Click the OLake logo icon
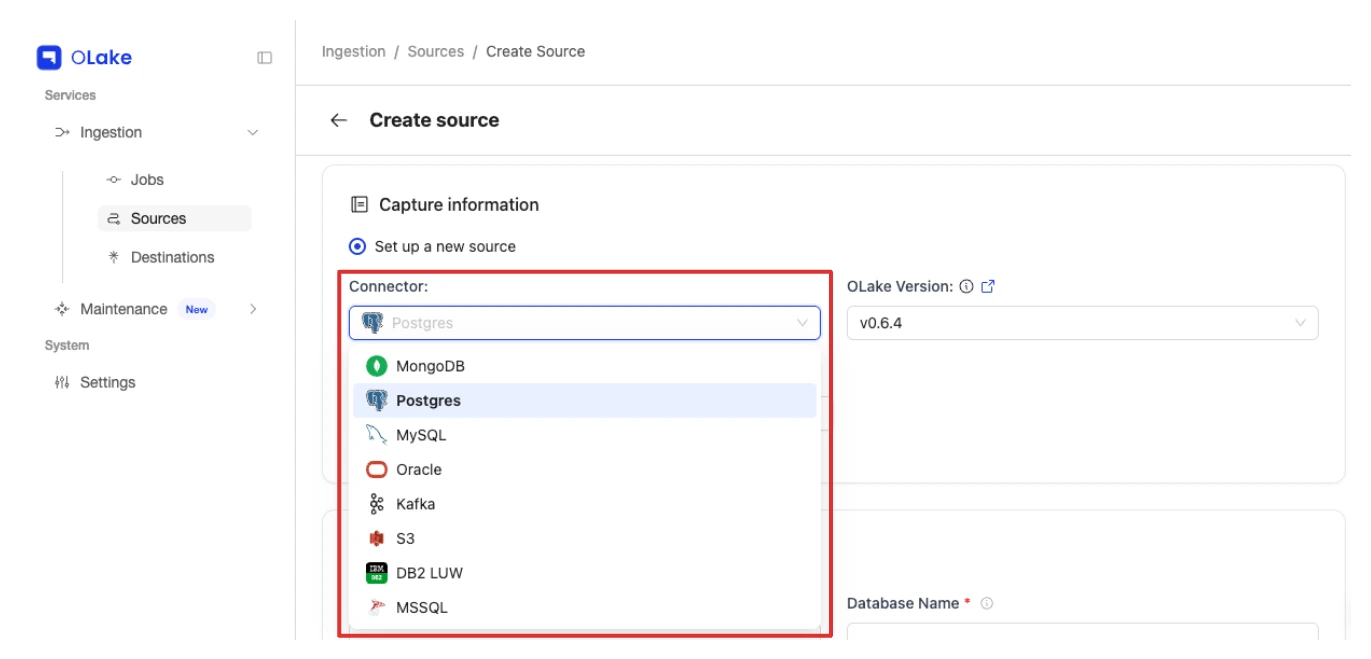 point(49,58)
